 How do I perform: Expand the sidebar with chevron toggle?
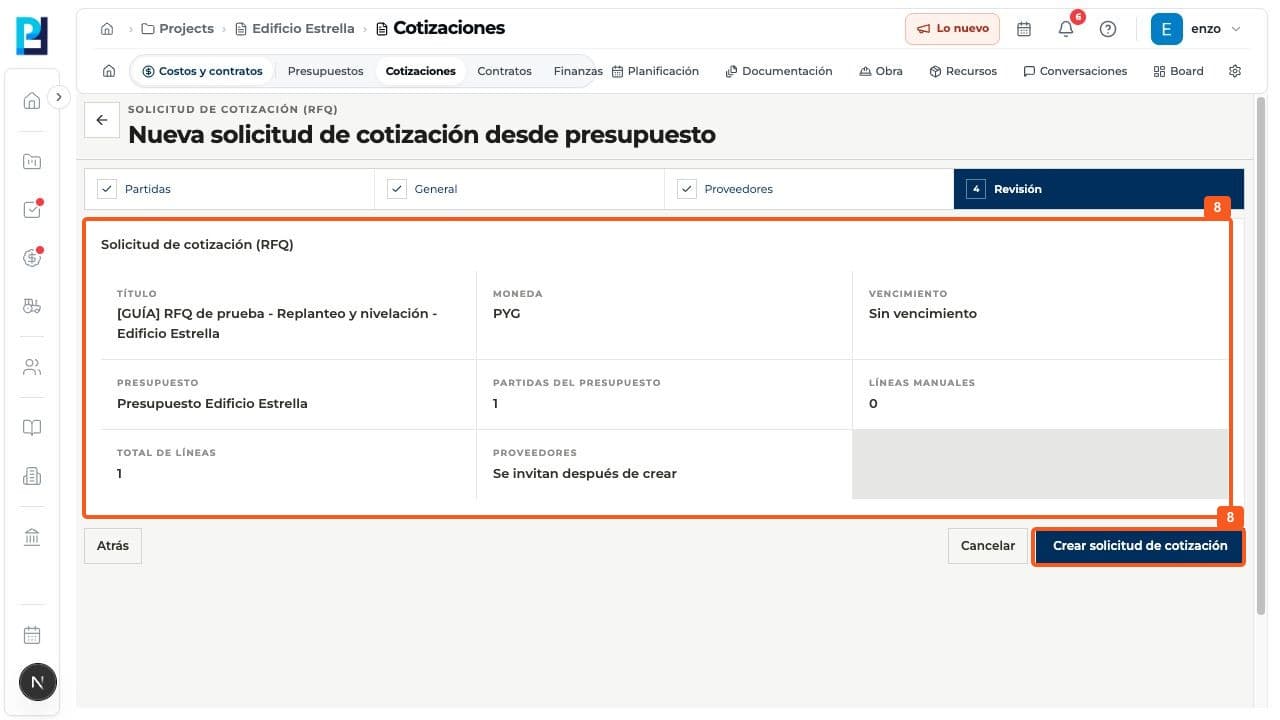(x=59, y=97)
